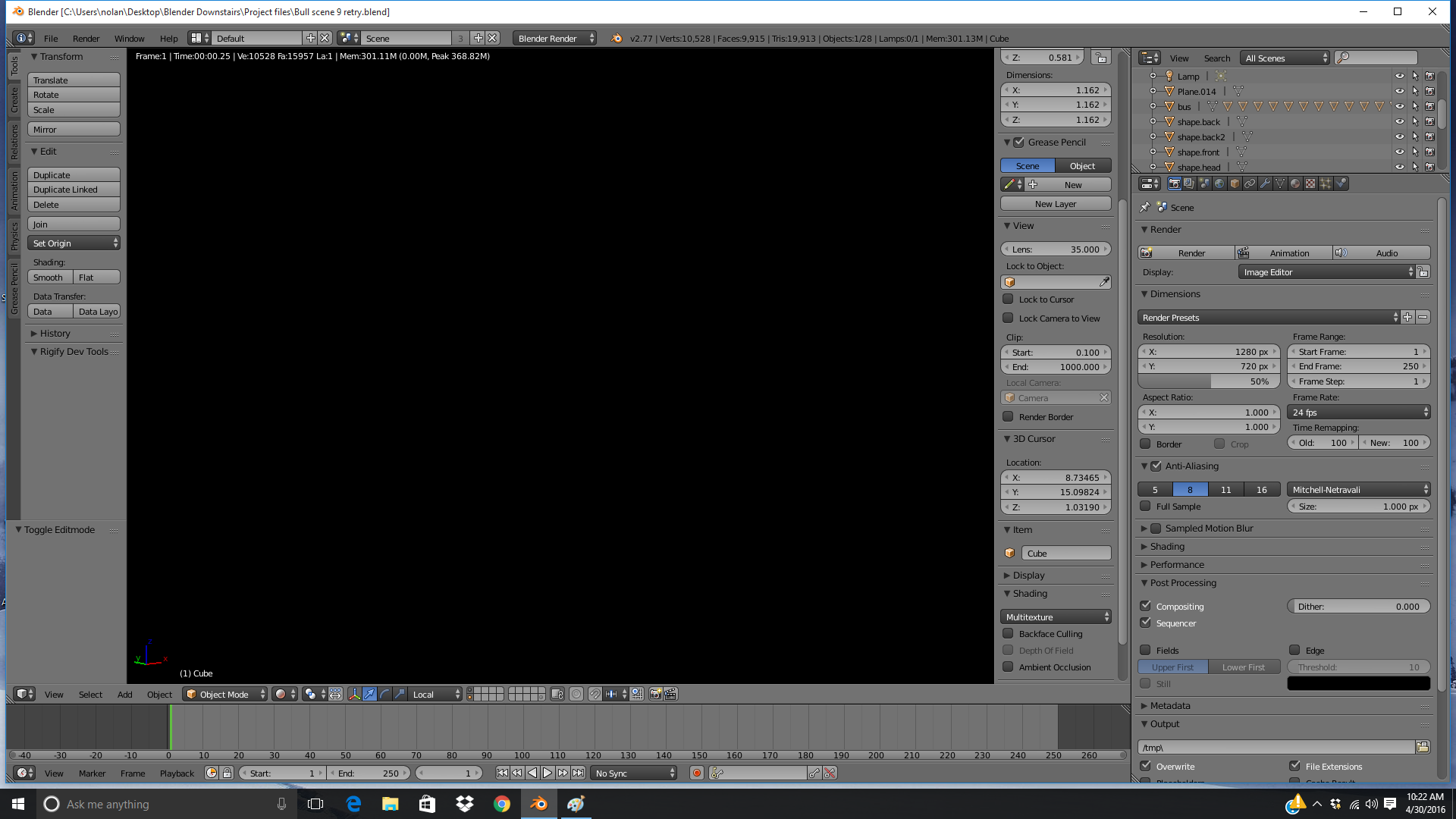This screenshot has width=1456, height=819.
Task: Open the Scene properties tab icon
Action: pyautogui.click(x=1204, y=184)
